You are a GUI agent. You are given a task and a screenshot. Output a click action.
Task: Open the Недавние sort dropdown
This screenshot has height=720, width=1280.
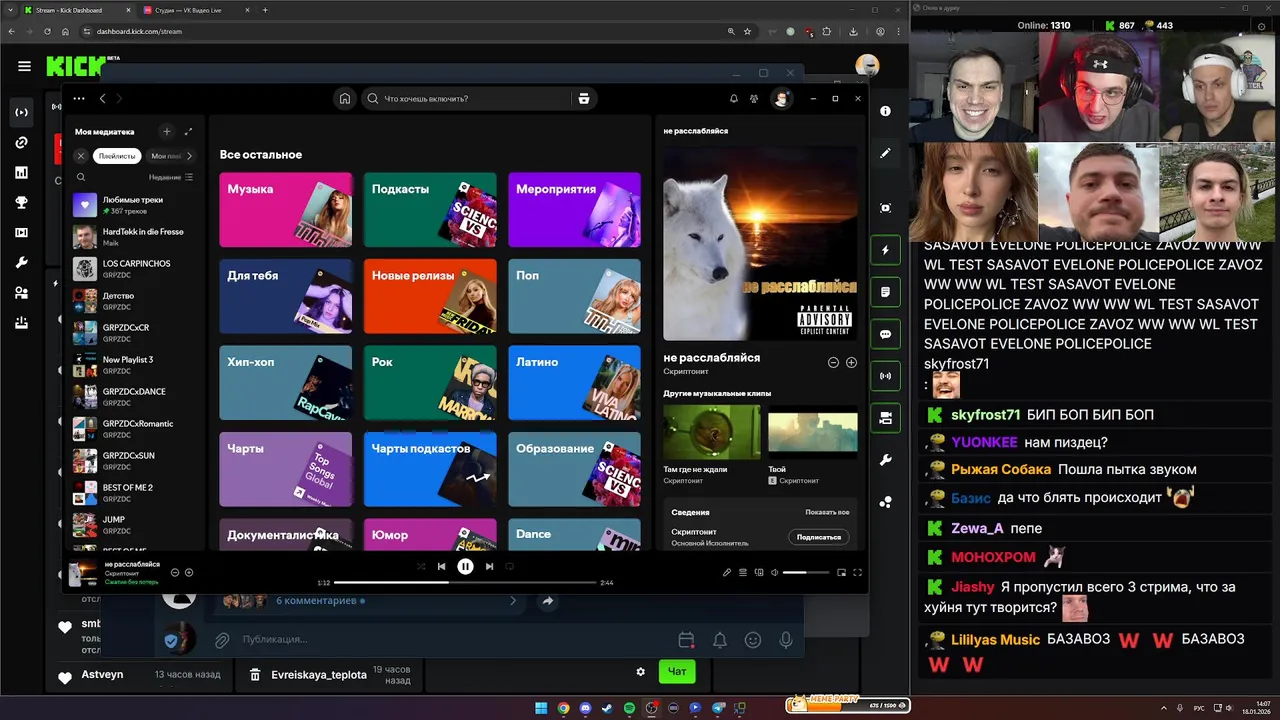[x=171, y=177]
